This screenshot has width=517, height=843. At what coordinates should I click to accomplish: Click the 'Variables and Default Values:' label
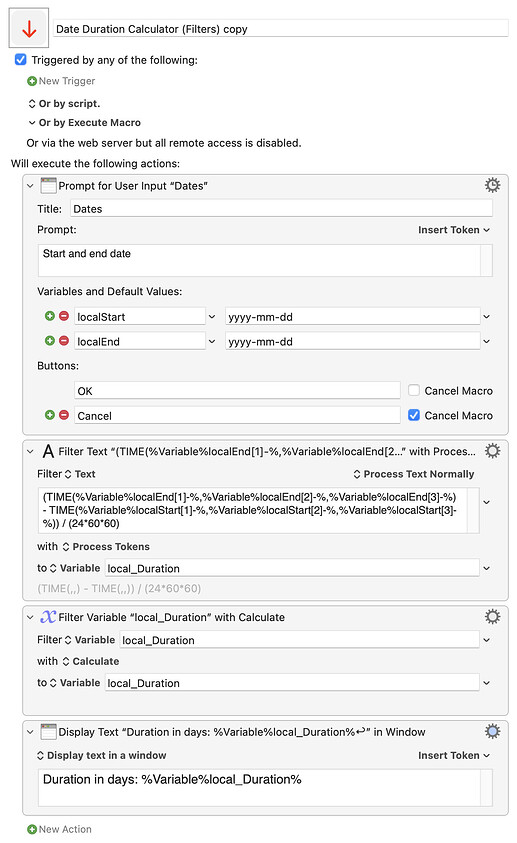110,291
